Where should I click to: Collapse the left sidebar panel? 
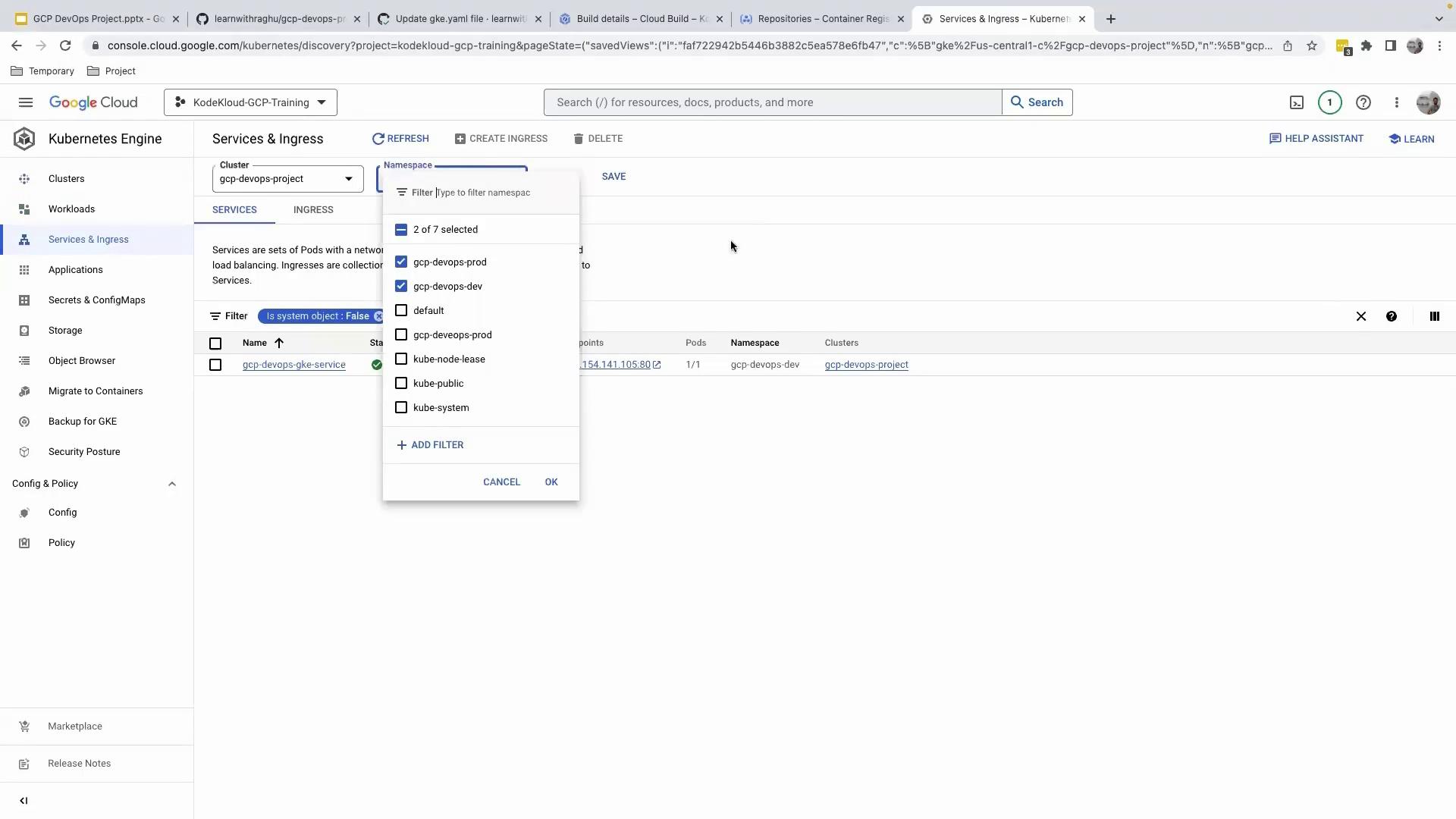(x=24, y=800)
